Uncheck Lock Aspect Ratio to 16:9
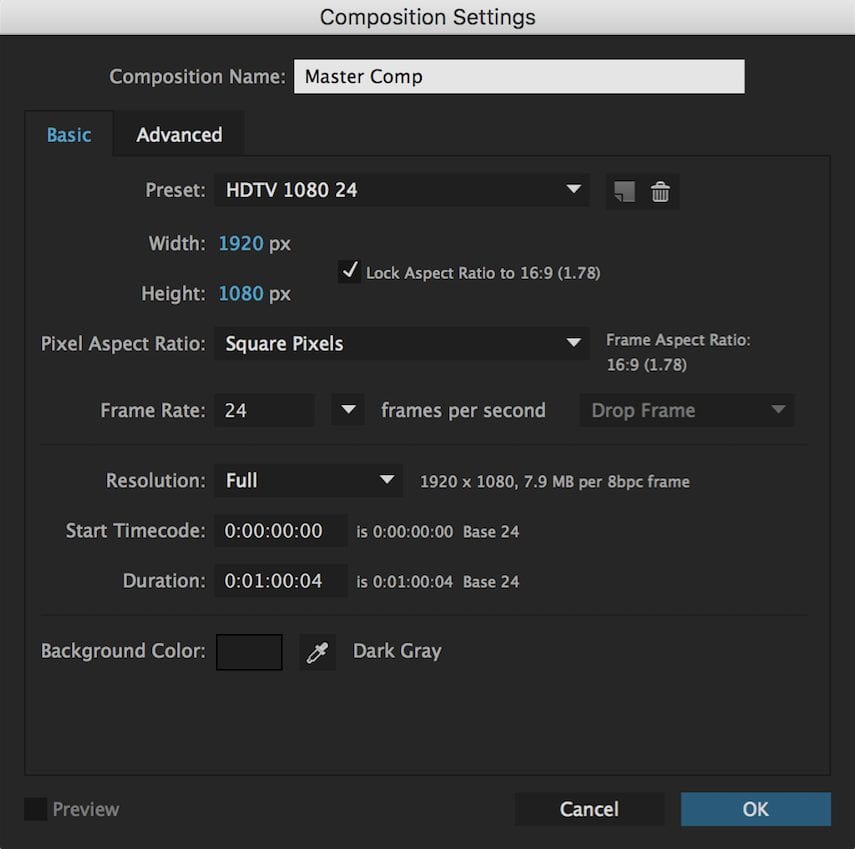This screenshot has height=849, width=855. (x=349, y=271)
